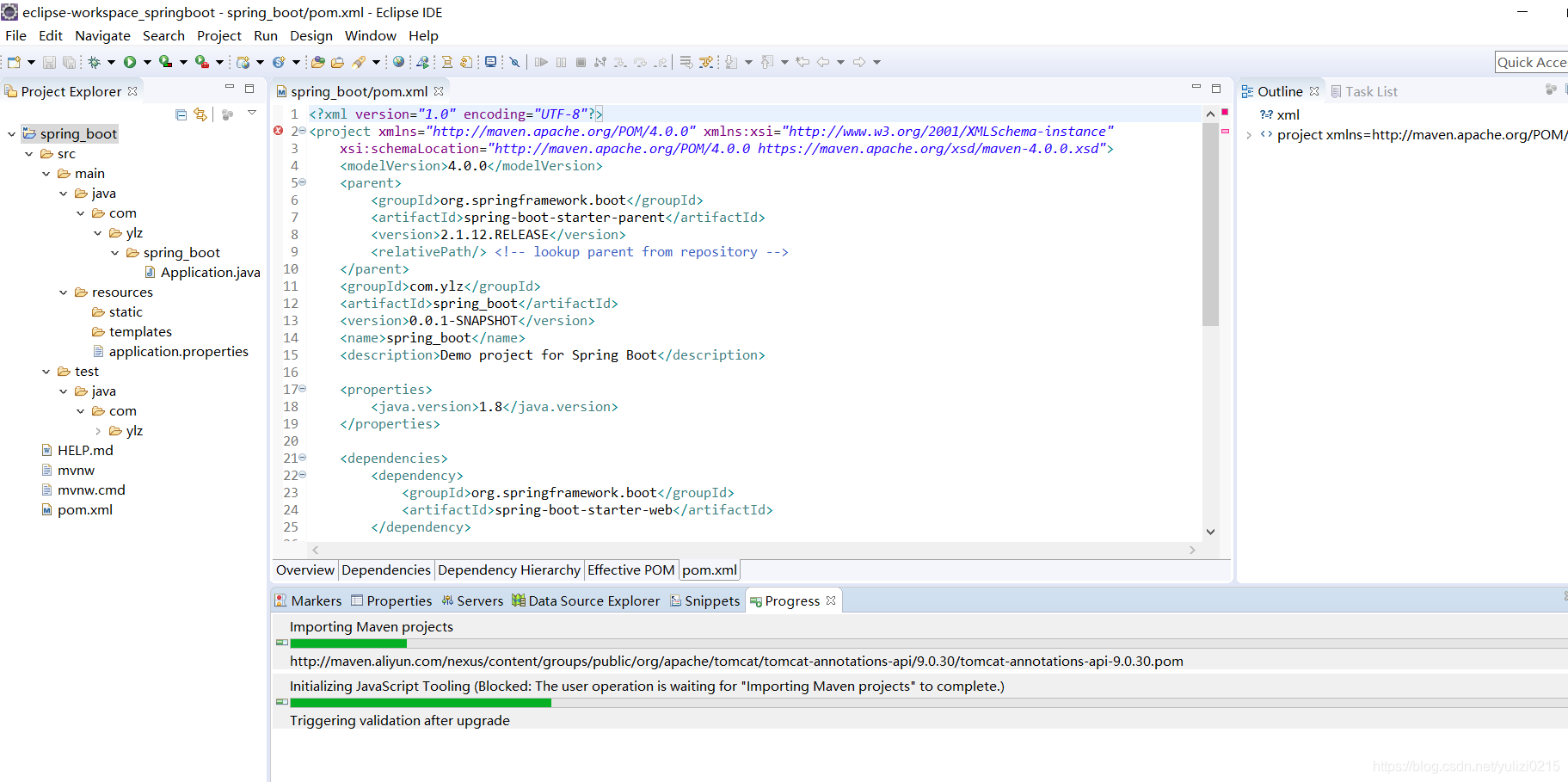
Task: Toggle Link with Editor in Project Explorer
Action: [200, 114]
